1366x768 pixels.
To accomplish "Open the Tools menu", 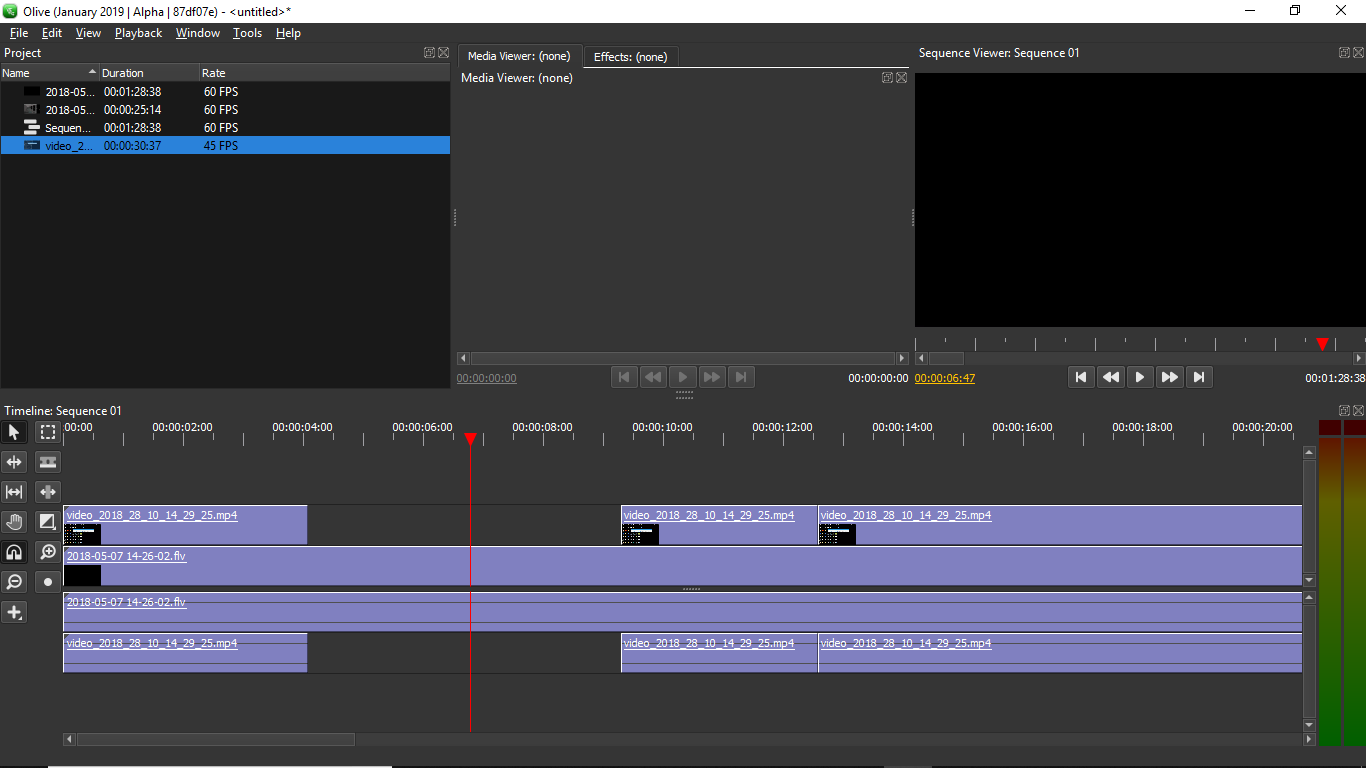I will [x=247, y=33].
